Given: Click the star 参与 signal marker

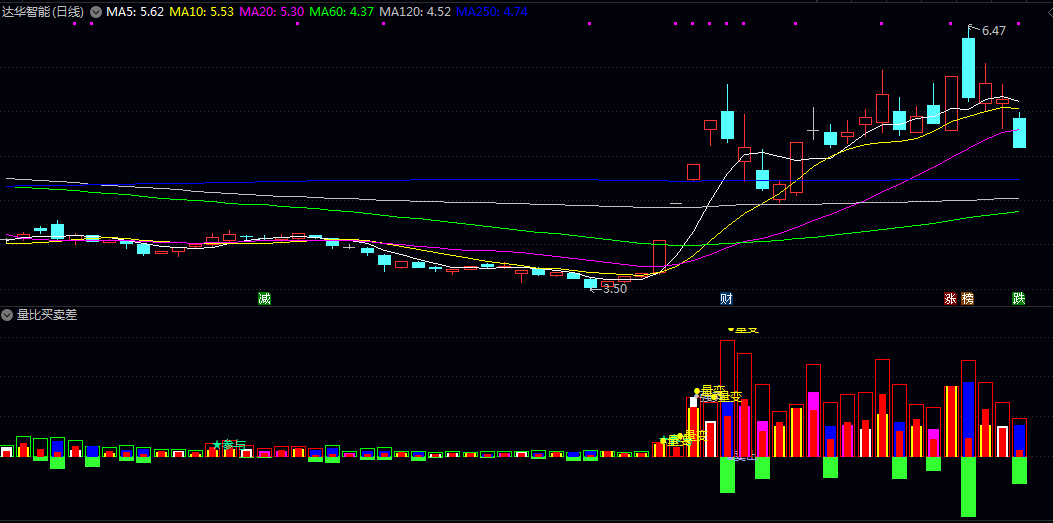Looking at the screenshot, I should pos(228,444).
